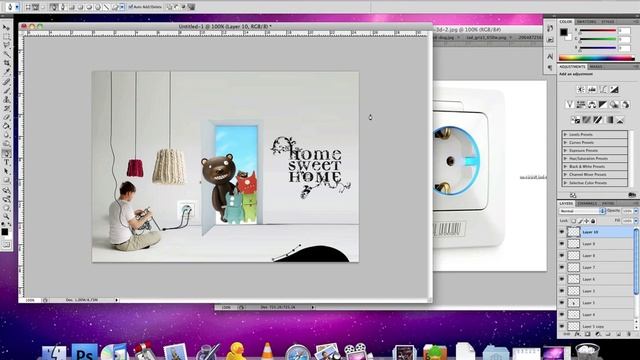Switch to the Styles tab
This screenshot has height=360, width=640.
607,21
